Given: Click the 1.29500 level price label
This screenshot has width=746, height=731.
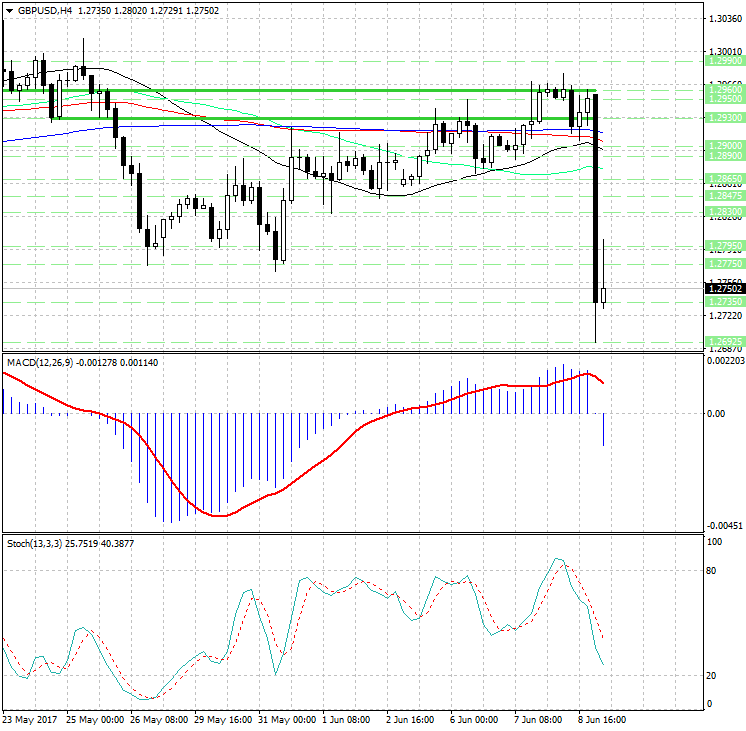Looking at the screenshot, I should pyautogui.click(x=725, y=99).
